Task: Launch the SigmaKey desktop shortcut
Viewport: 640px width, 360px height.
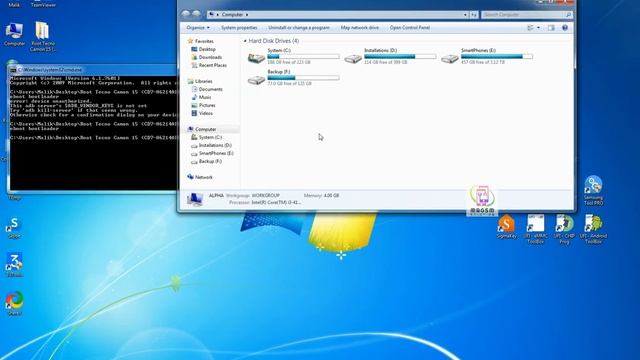Action: [506, 227]
